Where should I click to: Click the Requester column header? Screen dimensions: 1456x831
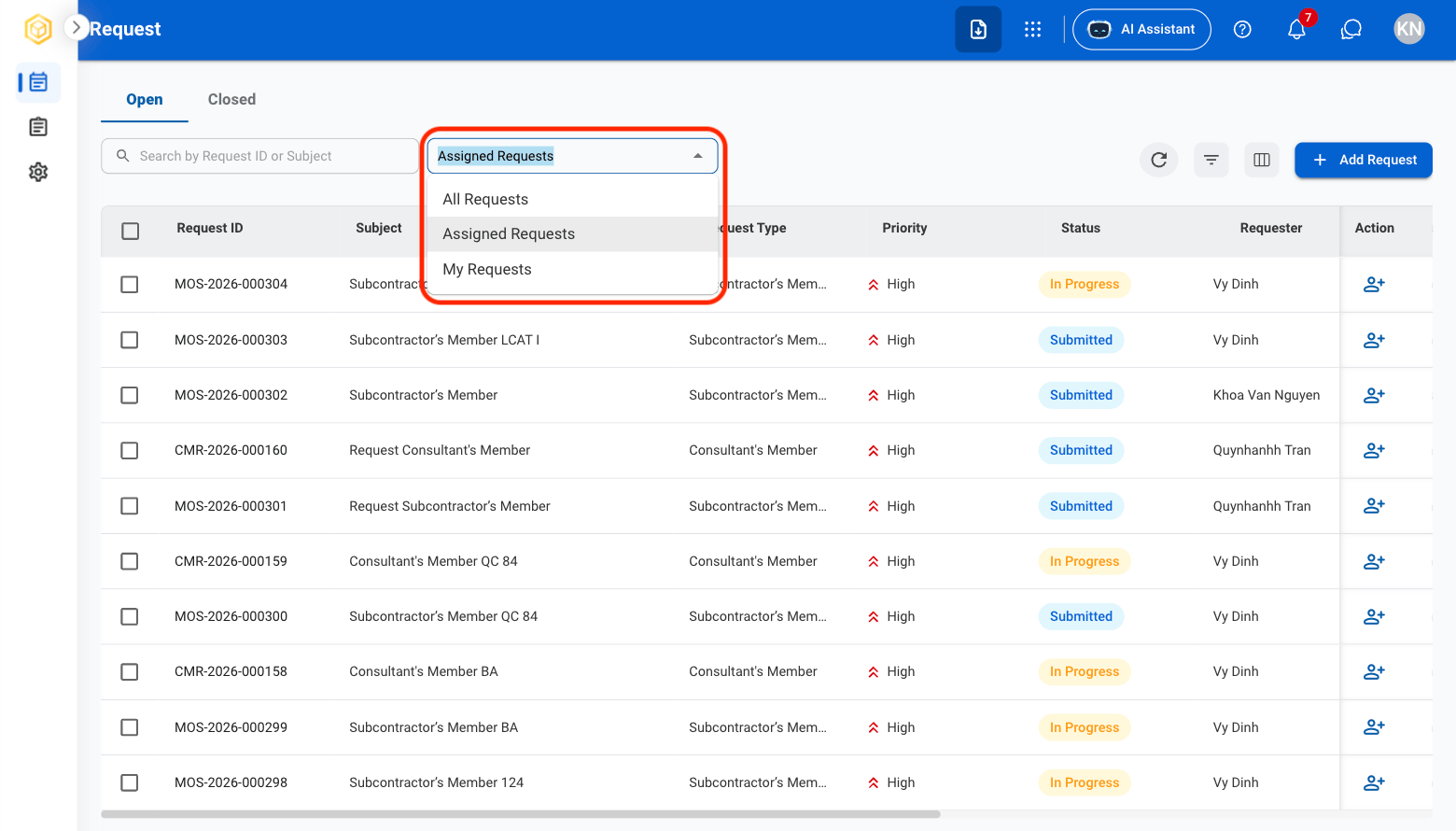coord(1271,228)
